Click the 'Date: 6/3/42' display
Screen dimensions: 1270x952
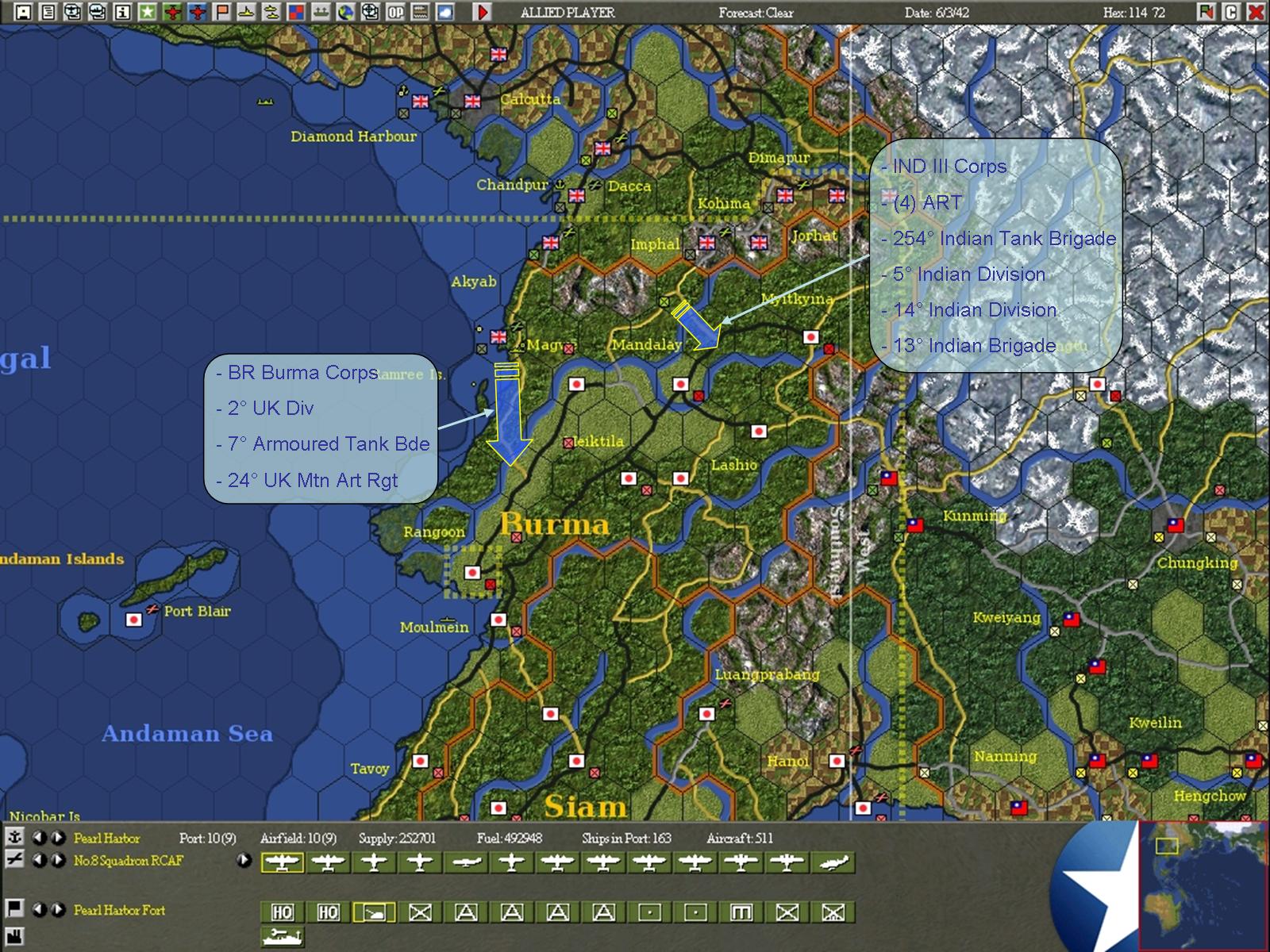coord(937,13)
